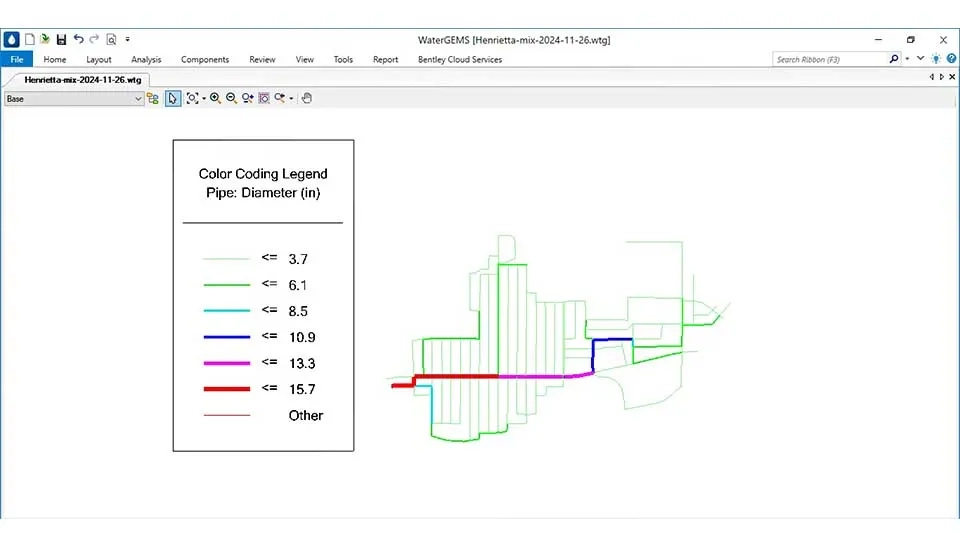Click the Zoom Extents icon
This screenshot has height=548, width=960.
tap(192, 99)
